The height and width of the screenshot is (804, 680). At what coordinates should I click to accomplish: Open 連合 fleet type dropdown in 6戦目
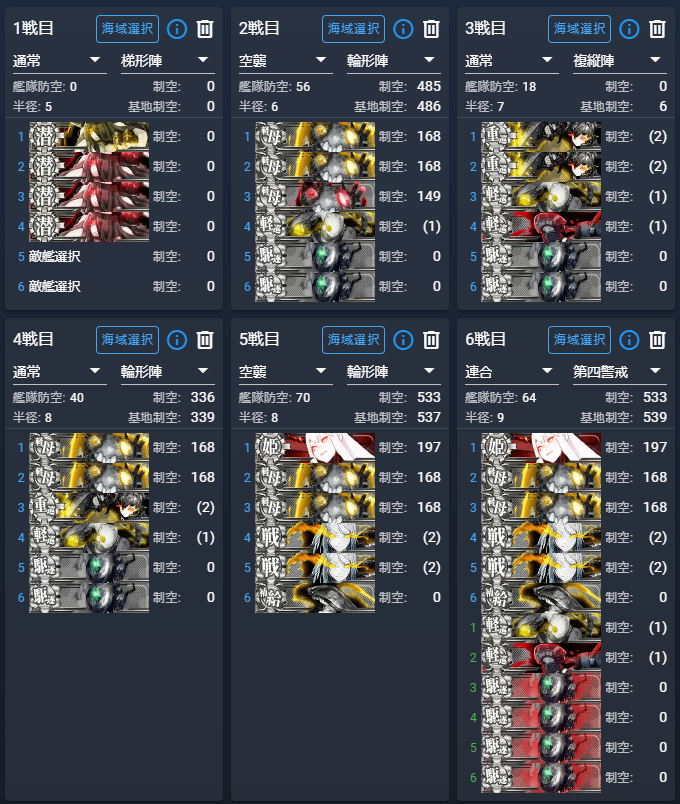pyautogui.click(x=512, y=372)
